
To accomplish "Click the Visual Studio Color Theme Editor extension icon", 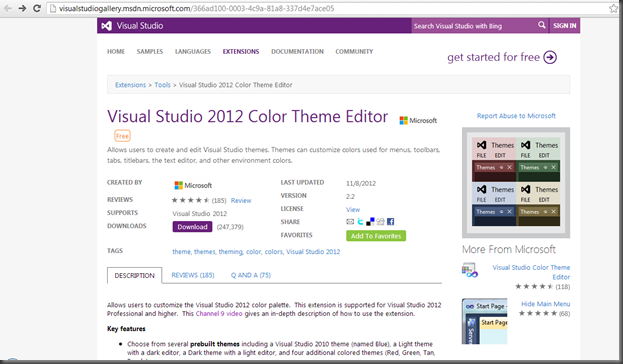I will (470, 270).
